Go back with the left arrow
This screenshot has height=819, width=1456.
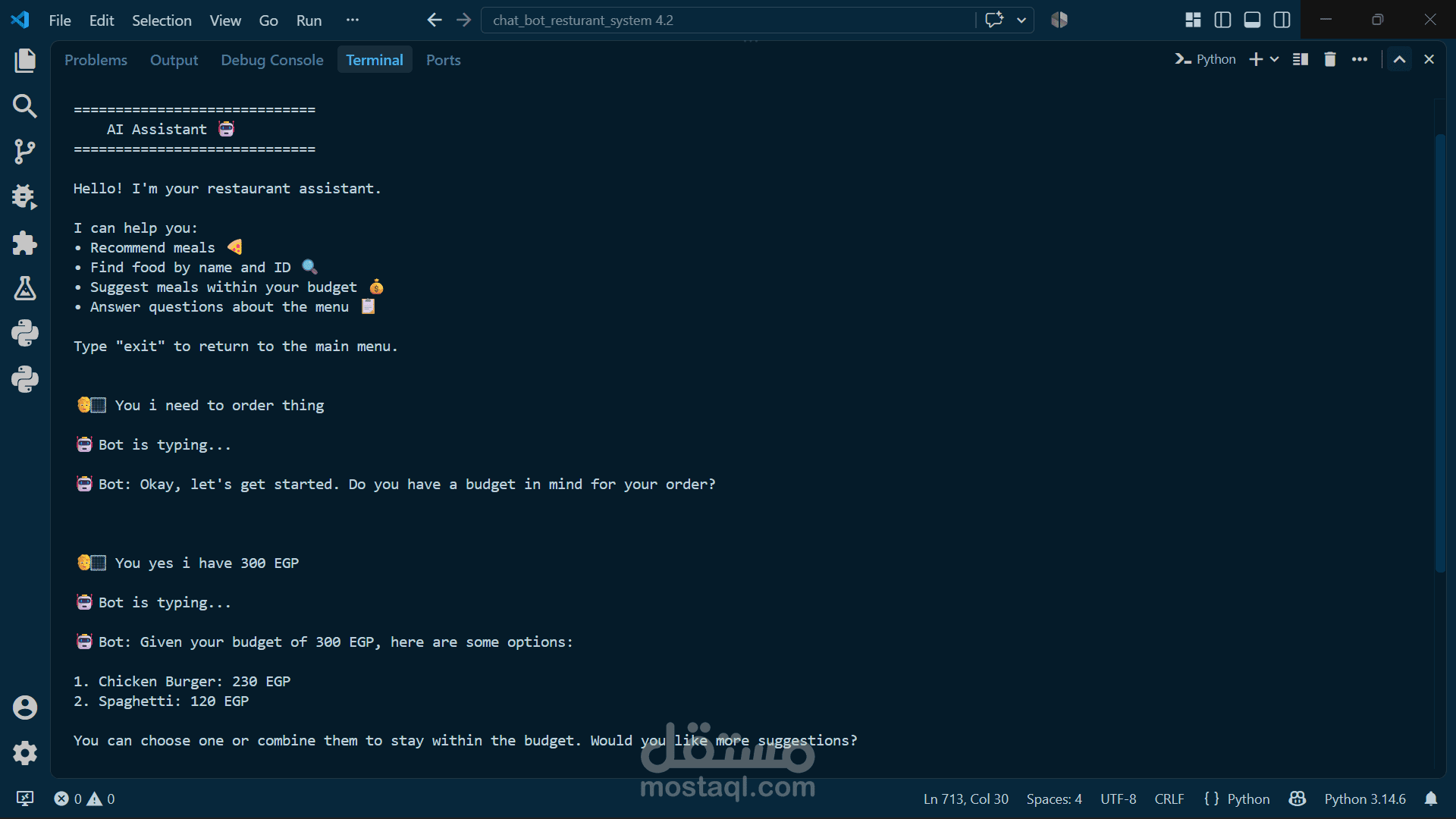tap(435, 20)
